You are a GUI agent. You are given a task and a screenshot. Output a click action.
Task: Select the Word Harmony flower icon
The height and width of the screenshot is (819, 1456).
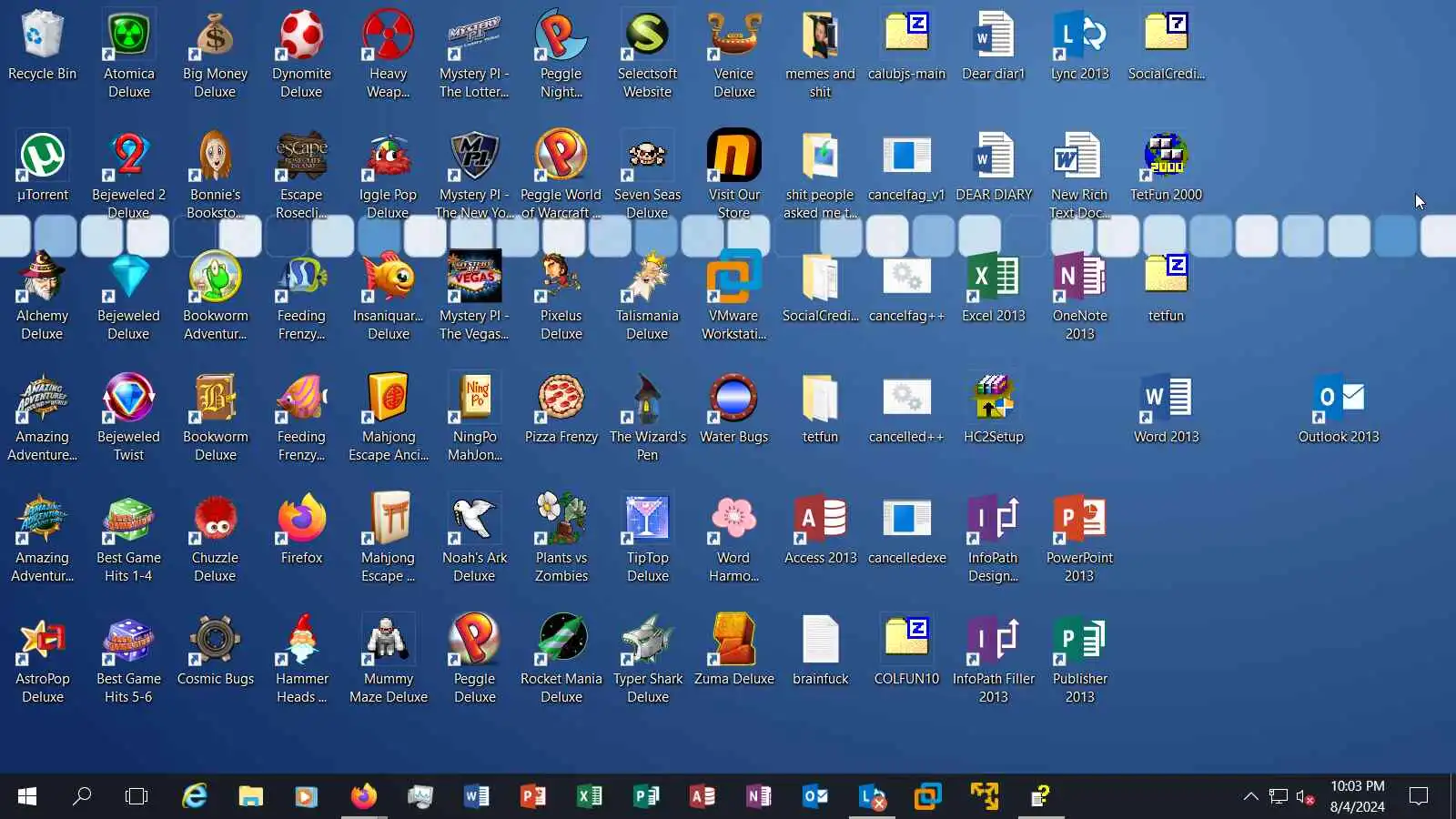(734, 537)
